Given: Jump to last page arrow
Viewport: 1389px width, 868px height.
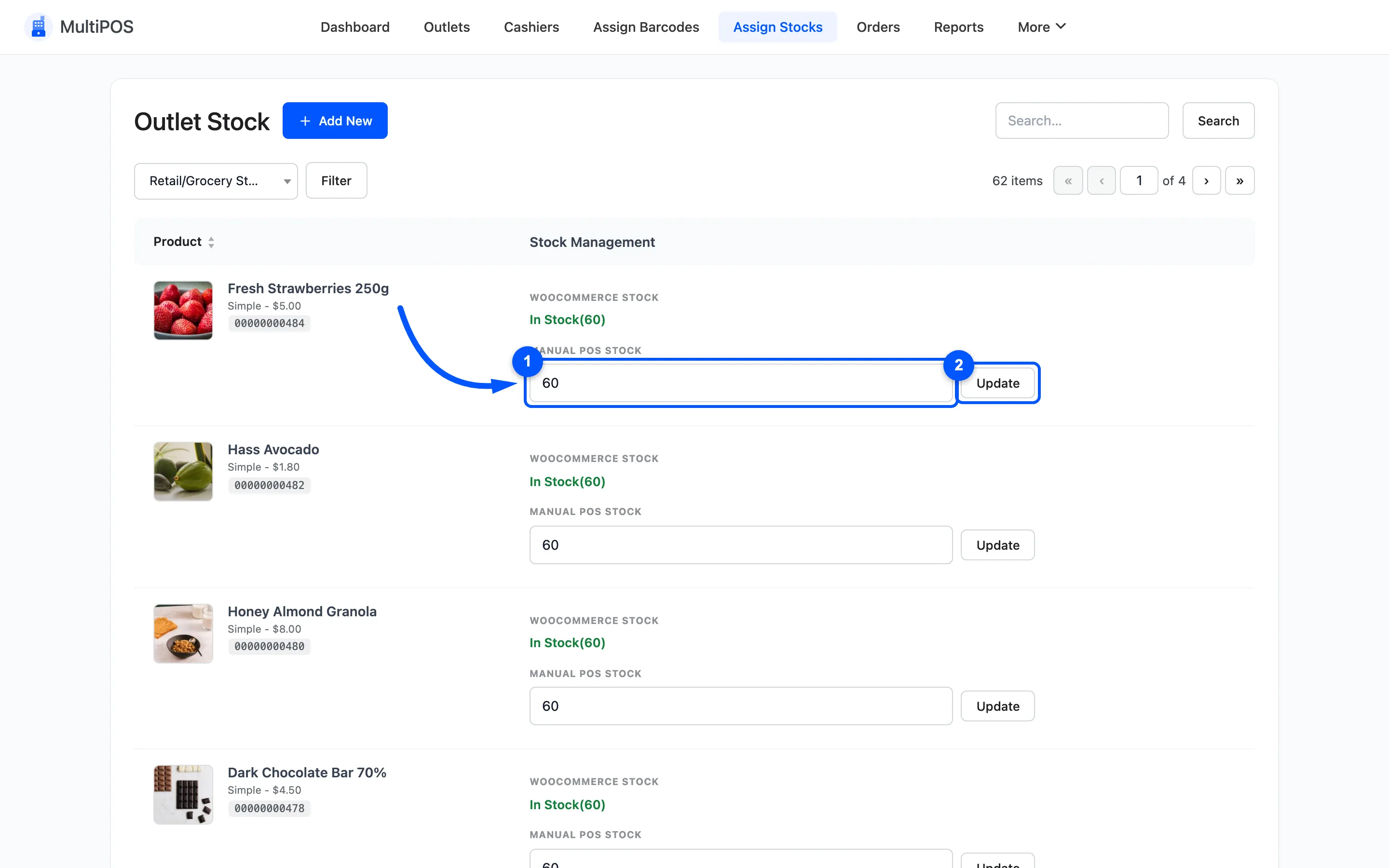Looking at the screenshot, I should click(x=1240, y=181).
